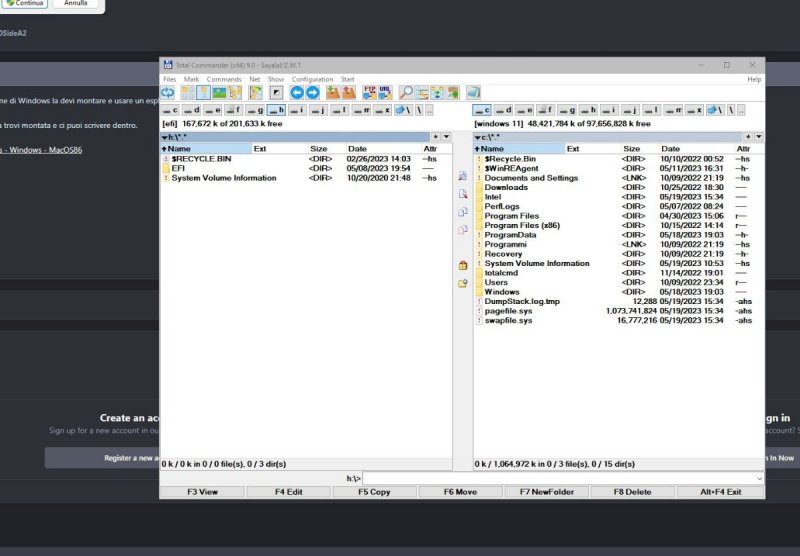This screenshot has height=556, width=800.
Task: Click the F5 Copy button
Action: [x=374, y=492]
